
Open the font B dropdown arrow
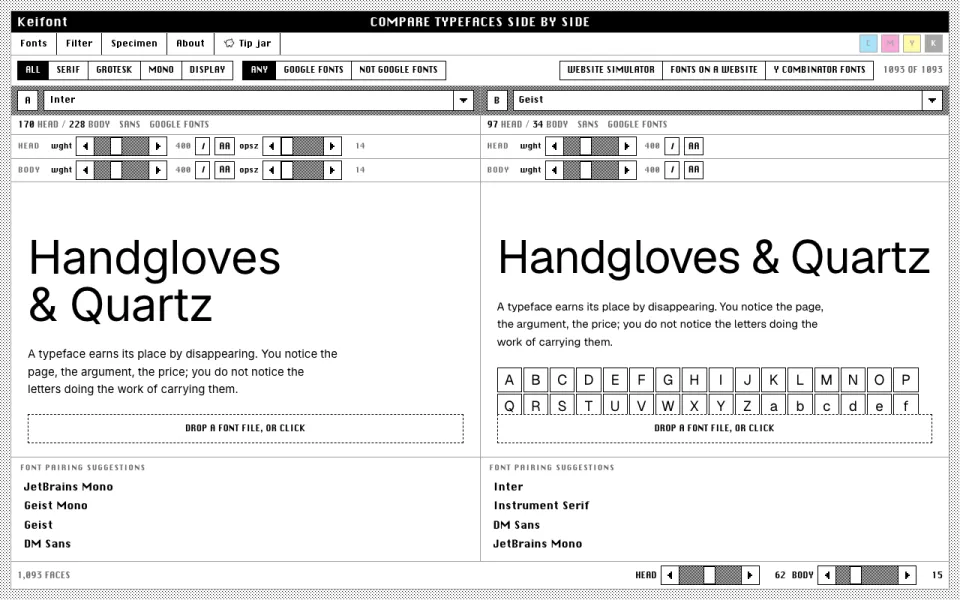pyautogui.click(x=932, y=100)
